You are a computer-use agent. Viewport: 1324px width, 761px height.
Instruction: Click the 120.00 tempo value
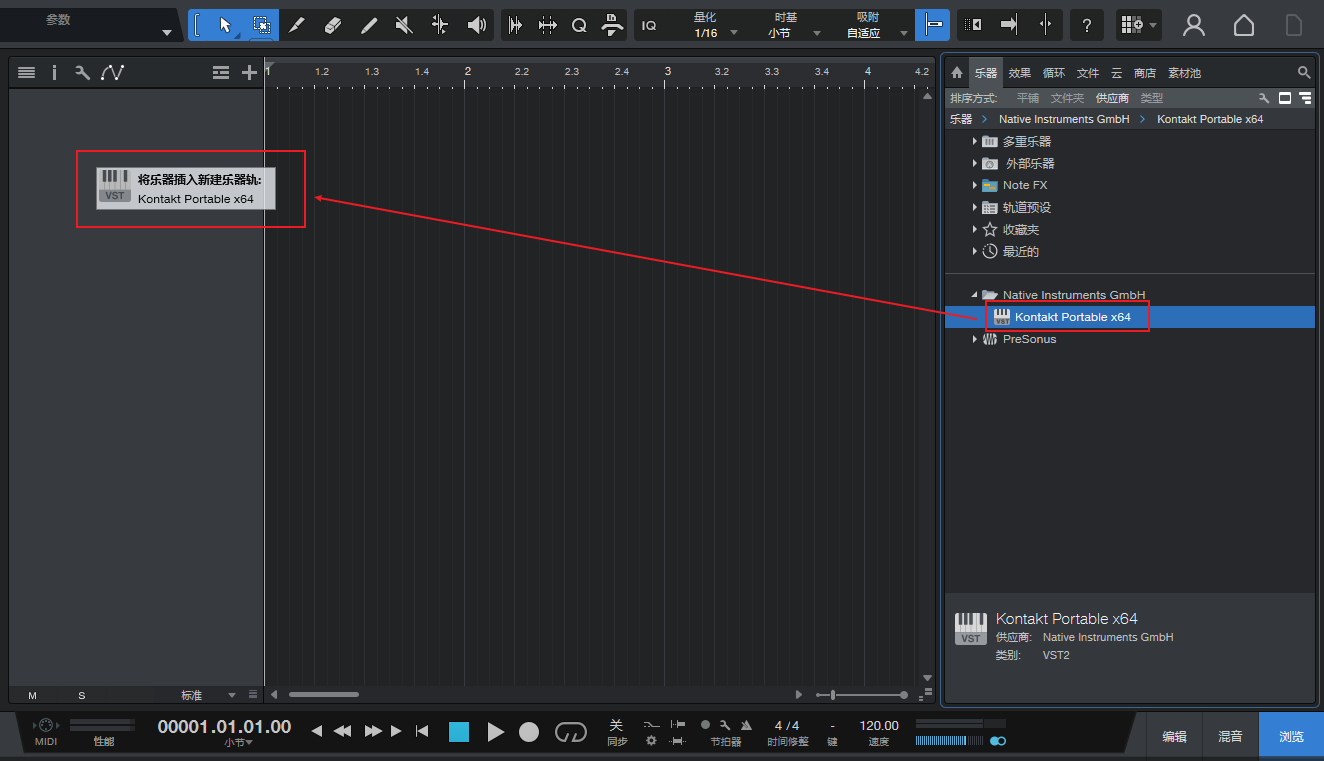(x=879, y=725)
